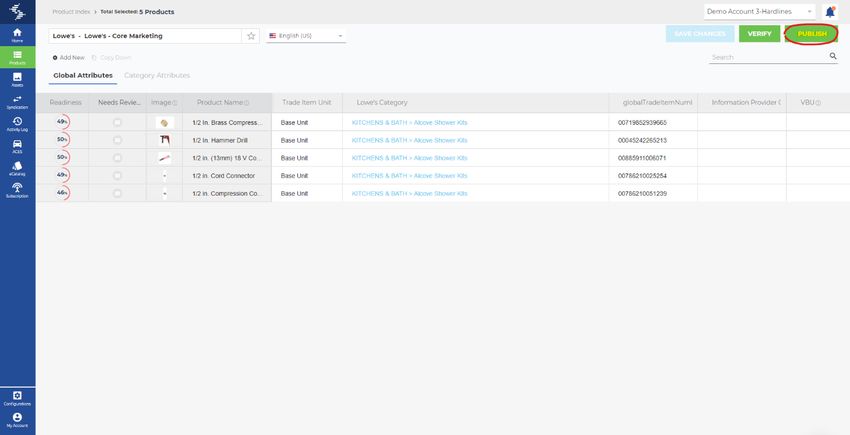The image size is (850, 435).
Task: Click the 46% readiness indicator in last row
Action: coord(63,193)
